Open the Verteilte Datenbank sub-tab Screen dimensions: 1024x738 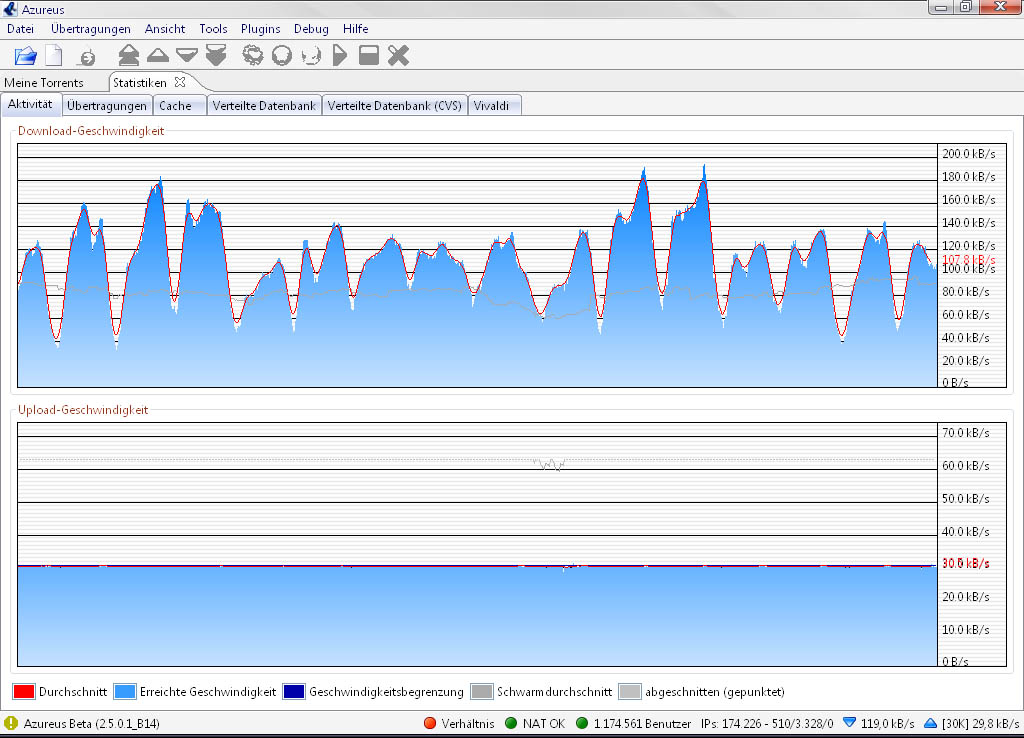click(264, 105)
